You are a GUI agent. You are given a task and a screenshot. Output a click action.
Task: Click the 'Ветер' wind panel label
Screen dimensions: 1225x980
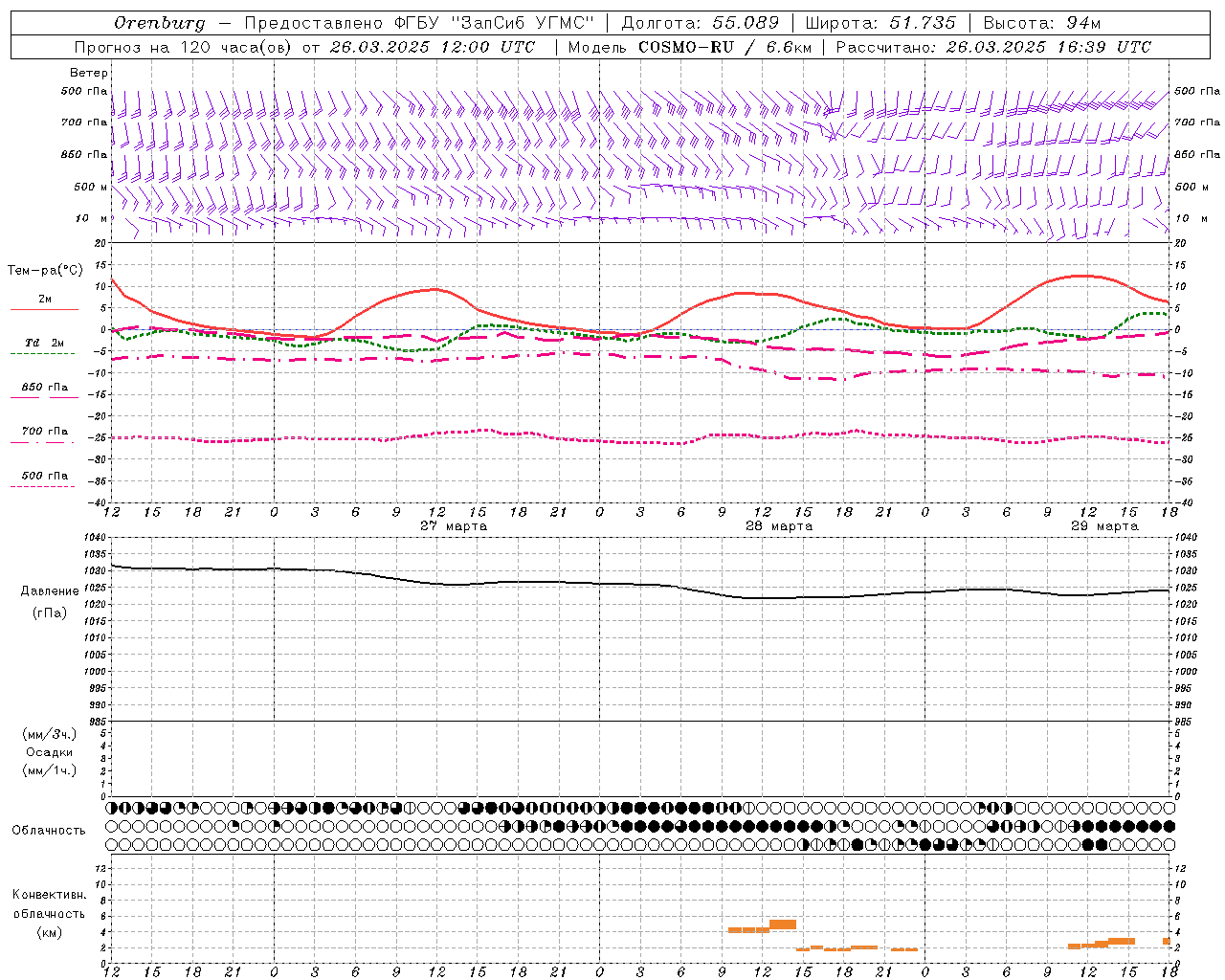point(89,73)
